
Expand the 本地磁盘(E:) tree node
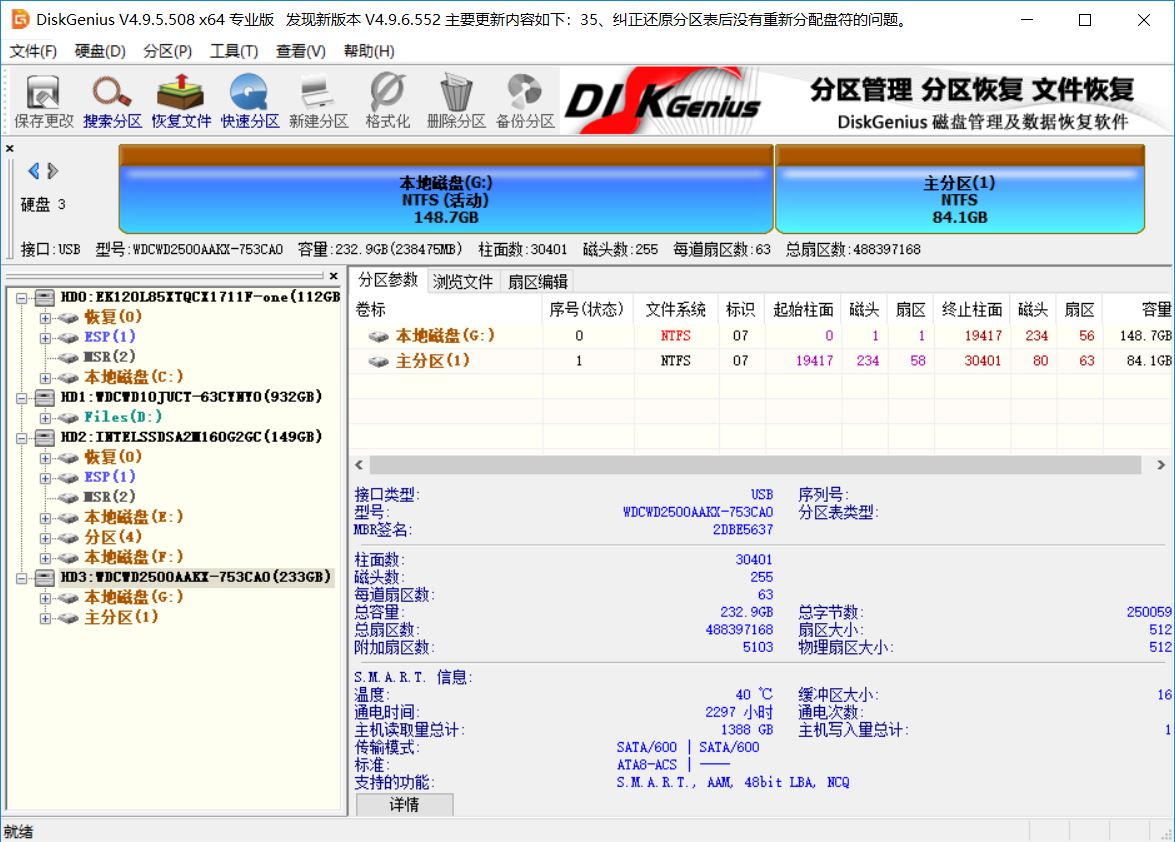(x=46, y=518)
